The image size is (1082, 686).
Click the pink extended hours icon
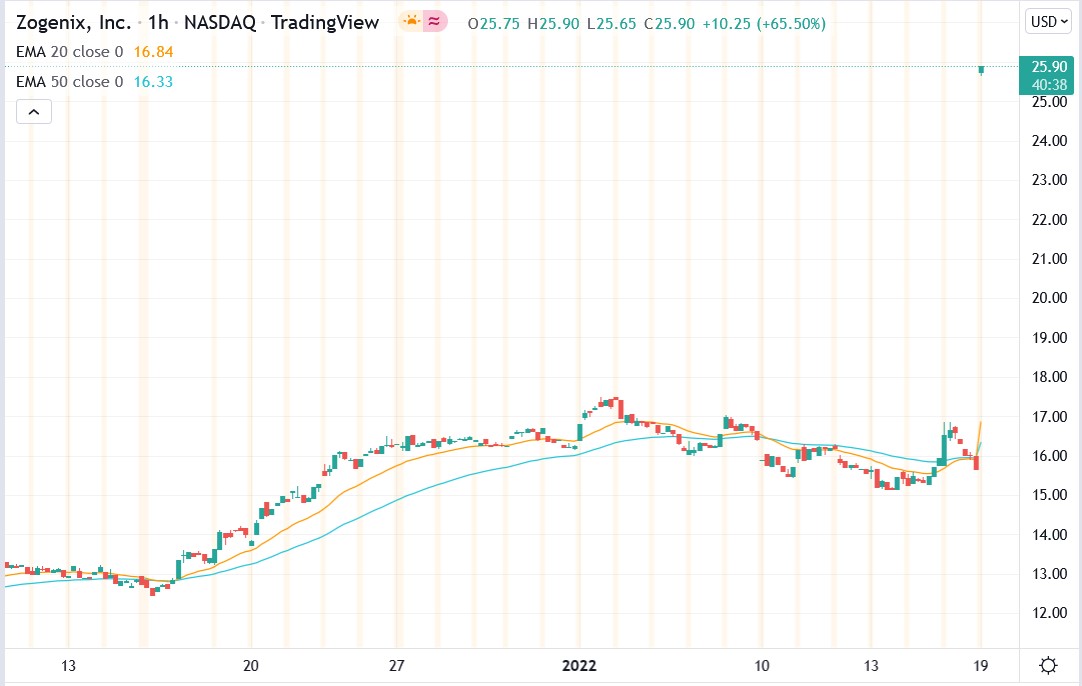pyautogui.click(x=433, y=20)
